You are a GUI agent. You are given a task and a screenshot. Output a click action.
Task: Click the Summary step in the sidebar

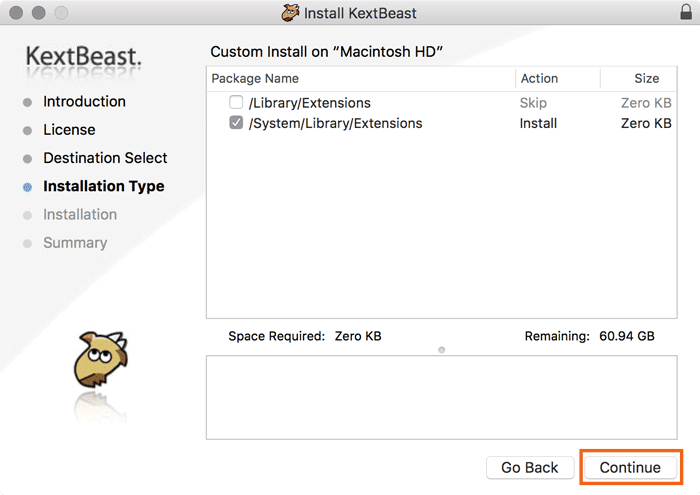click(75, 243)
